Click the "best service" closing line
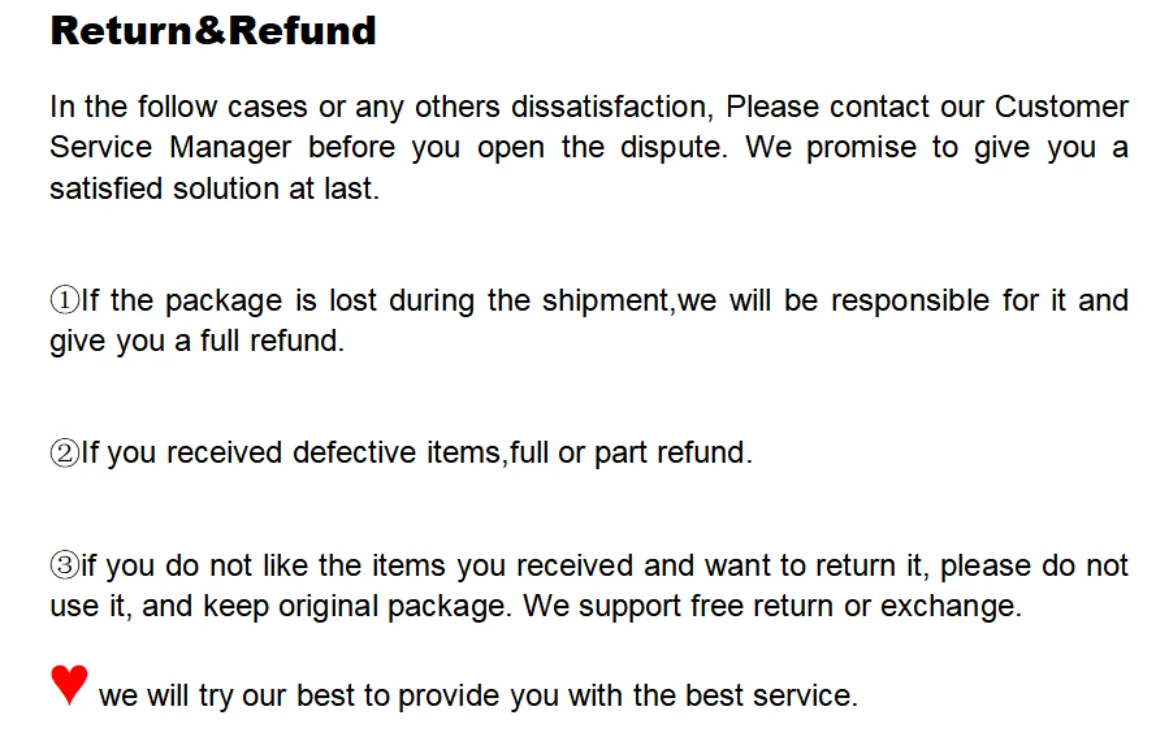This screenshot has height=750, width=1169. [x=478, y=695]
